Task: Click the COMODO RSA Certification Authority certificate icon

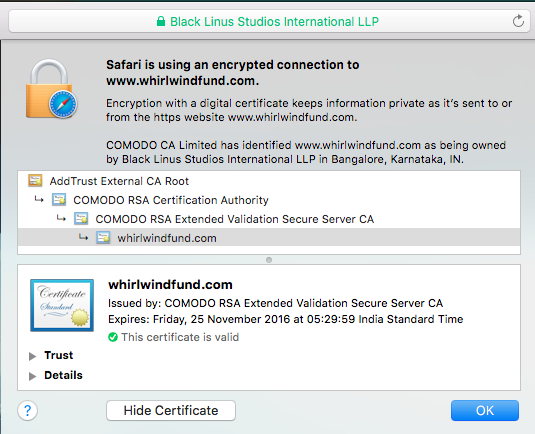Action: [x=59, y=200]
